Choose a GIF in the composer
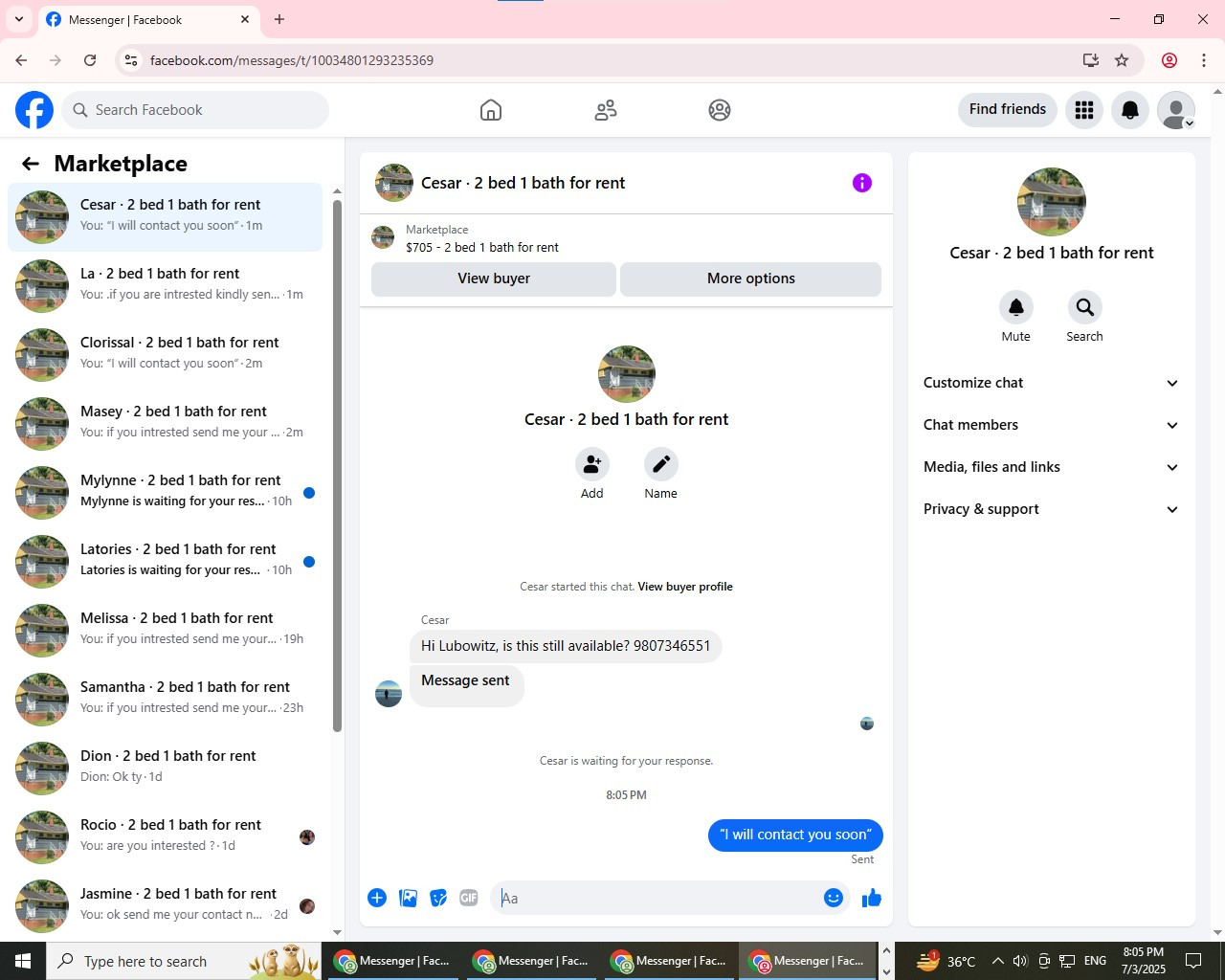The height and width of the screenshot is (980, 1225). (469, 898)
